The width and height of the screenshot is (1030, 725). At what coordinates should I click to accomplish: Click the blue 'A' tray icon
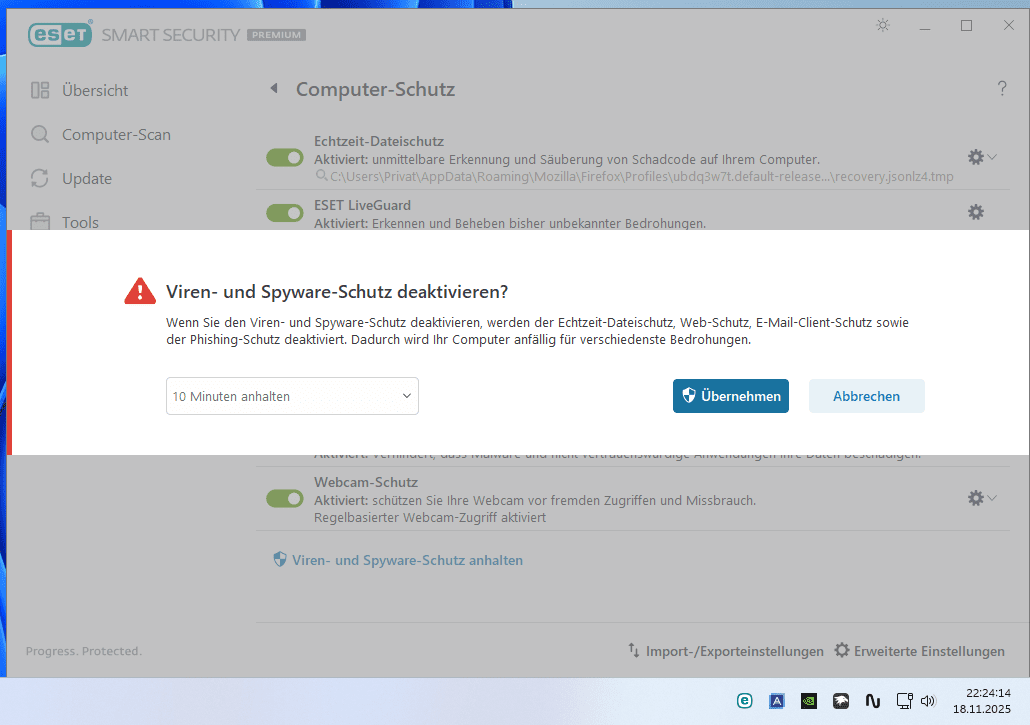pyautogui.click(x=776, y=701)
